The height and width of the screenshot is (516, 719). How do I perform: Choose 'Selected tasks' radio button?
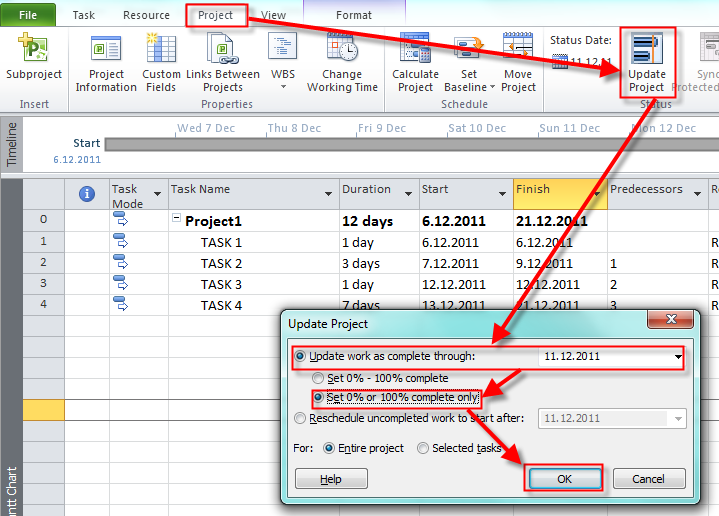(423, 448)
